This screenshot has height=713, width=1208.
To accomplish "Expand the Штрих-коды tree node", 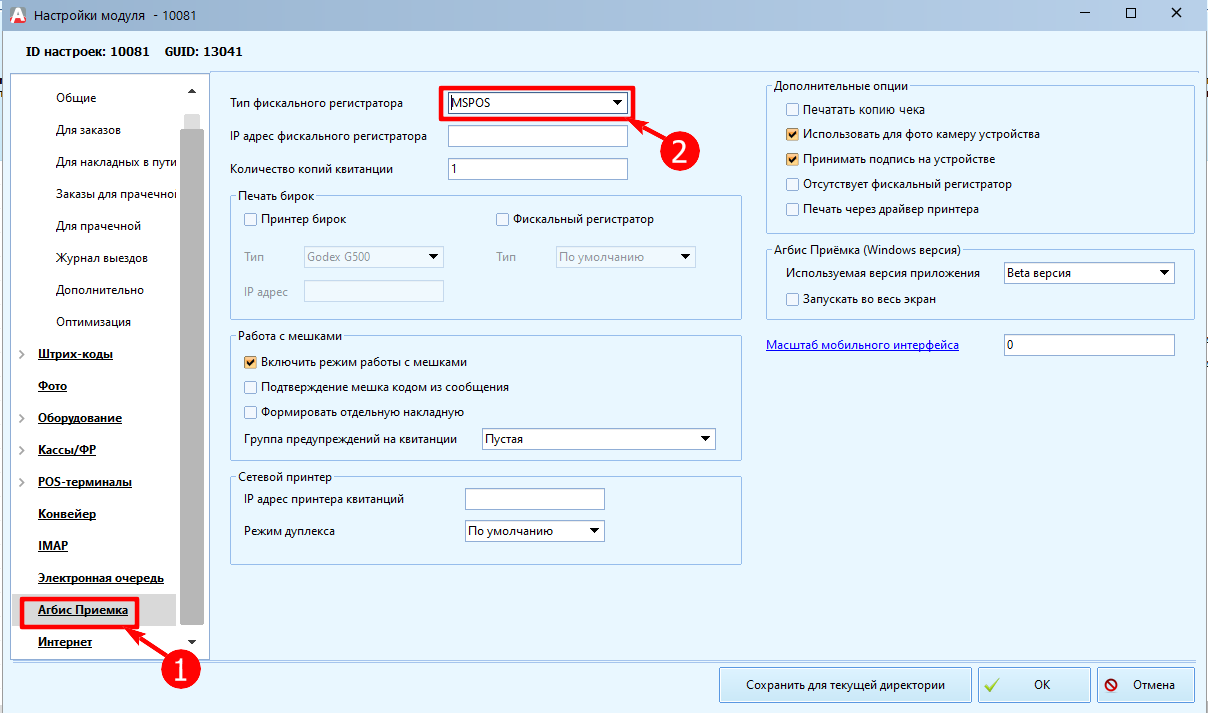I will click(23, 354).
